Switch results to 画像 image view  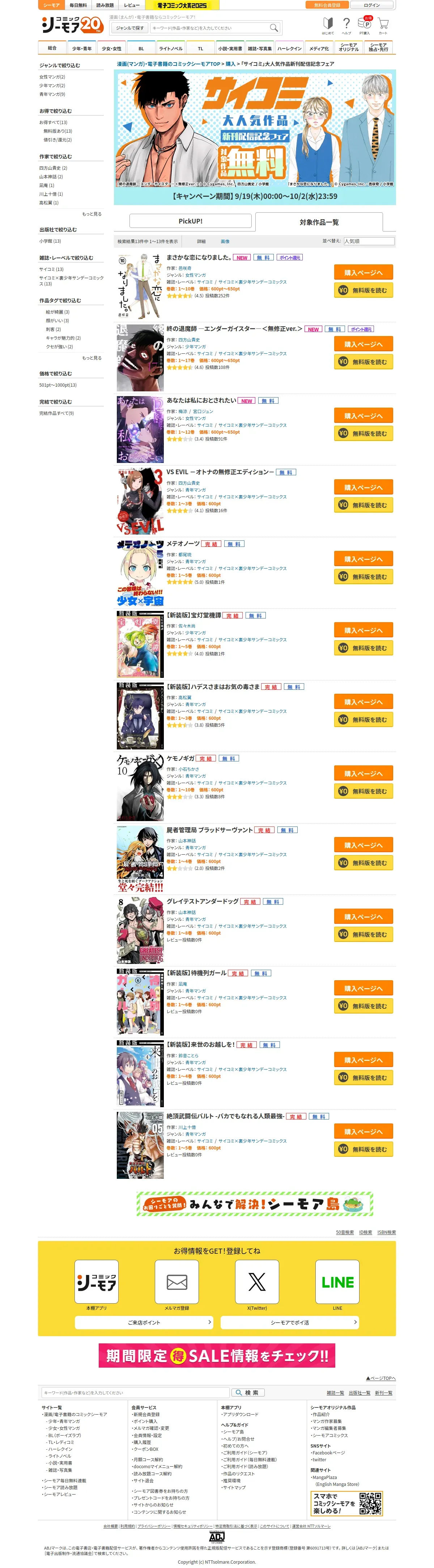(x=225, y=242)
